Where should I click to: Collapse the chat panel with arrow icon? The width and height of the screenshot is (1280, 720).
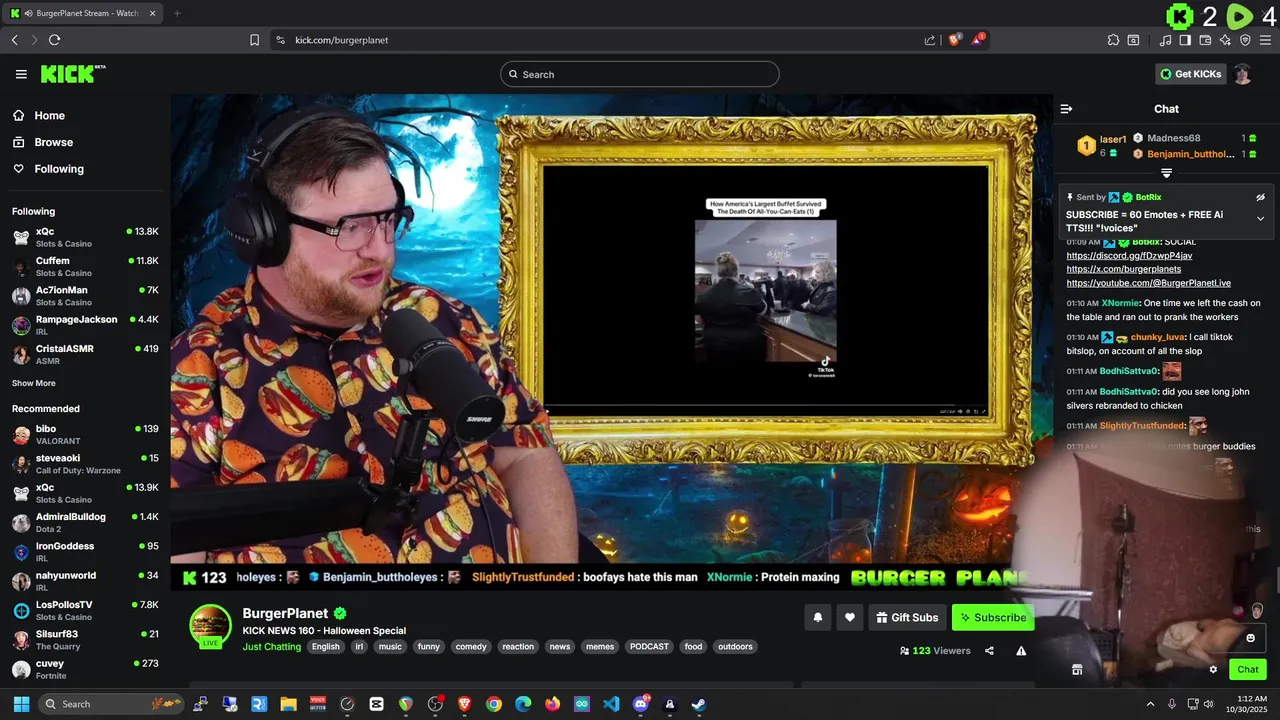pos(1066,109)
